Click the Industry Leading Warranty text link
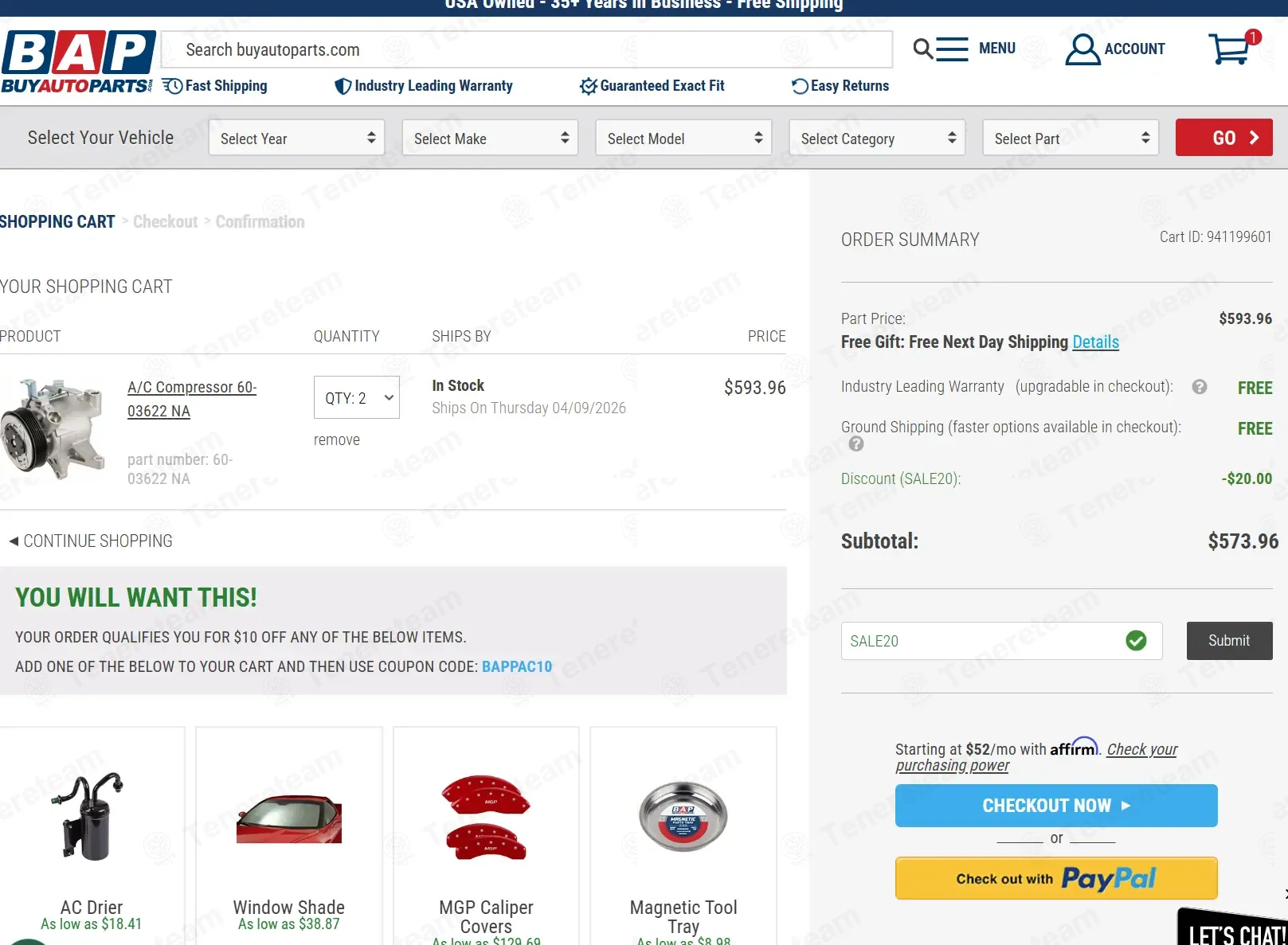This screenshot has width=1288, height=945. (x=433, y=86)
